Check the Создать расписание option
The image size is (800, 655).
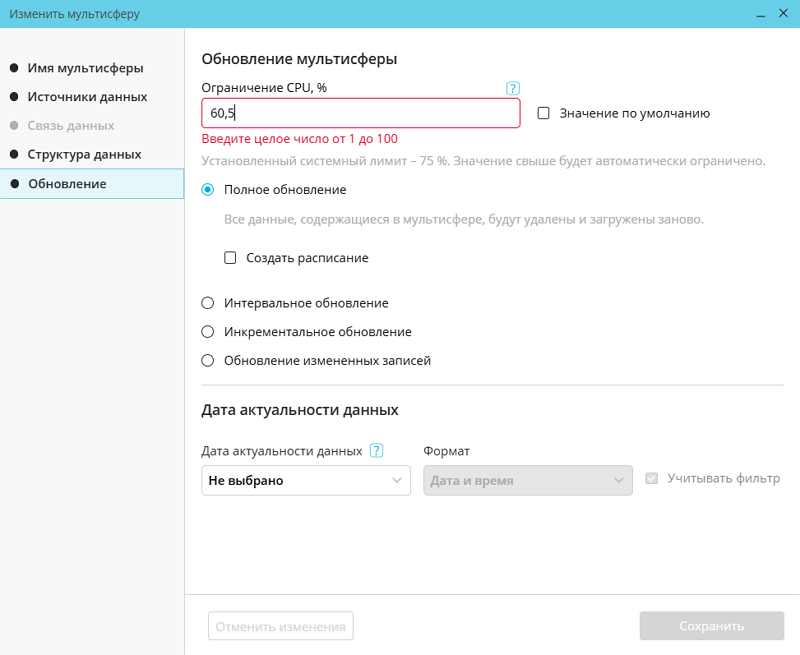coord(231,258)
